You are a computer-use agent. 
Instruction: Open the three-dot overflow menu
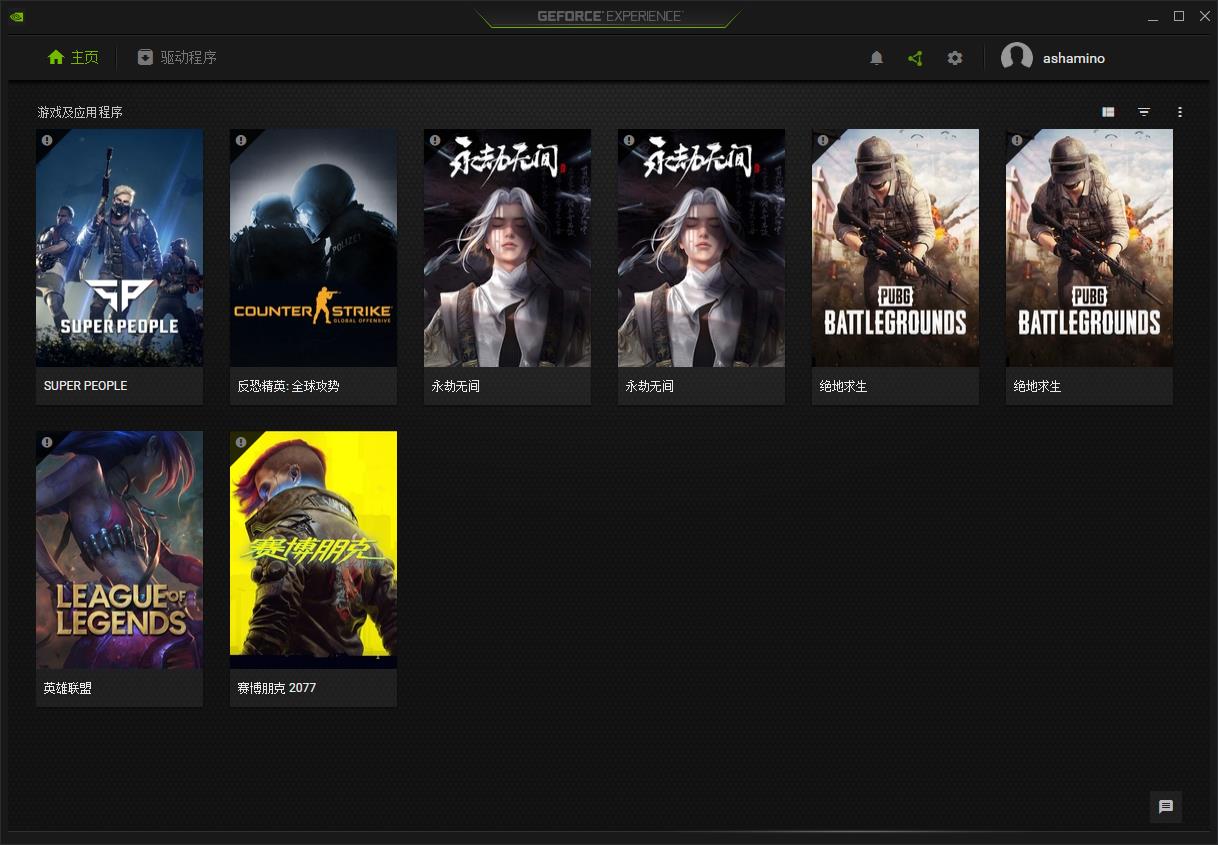click(x=1179, y=112)
